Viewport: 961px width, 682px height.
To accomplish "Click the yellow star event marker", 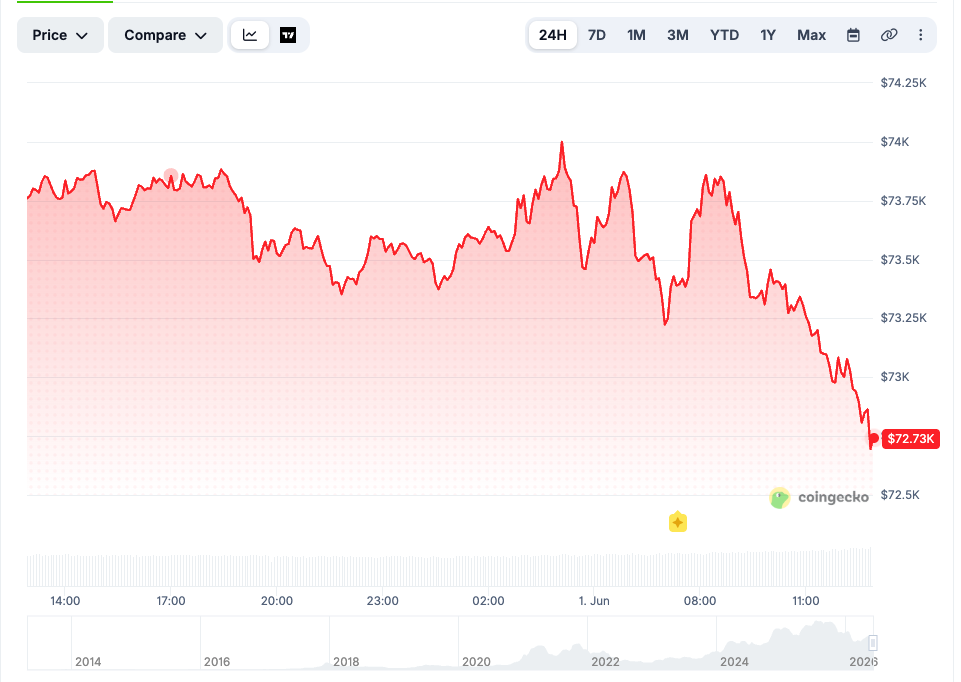I will point(677,522).
